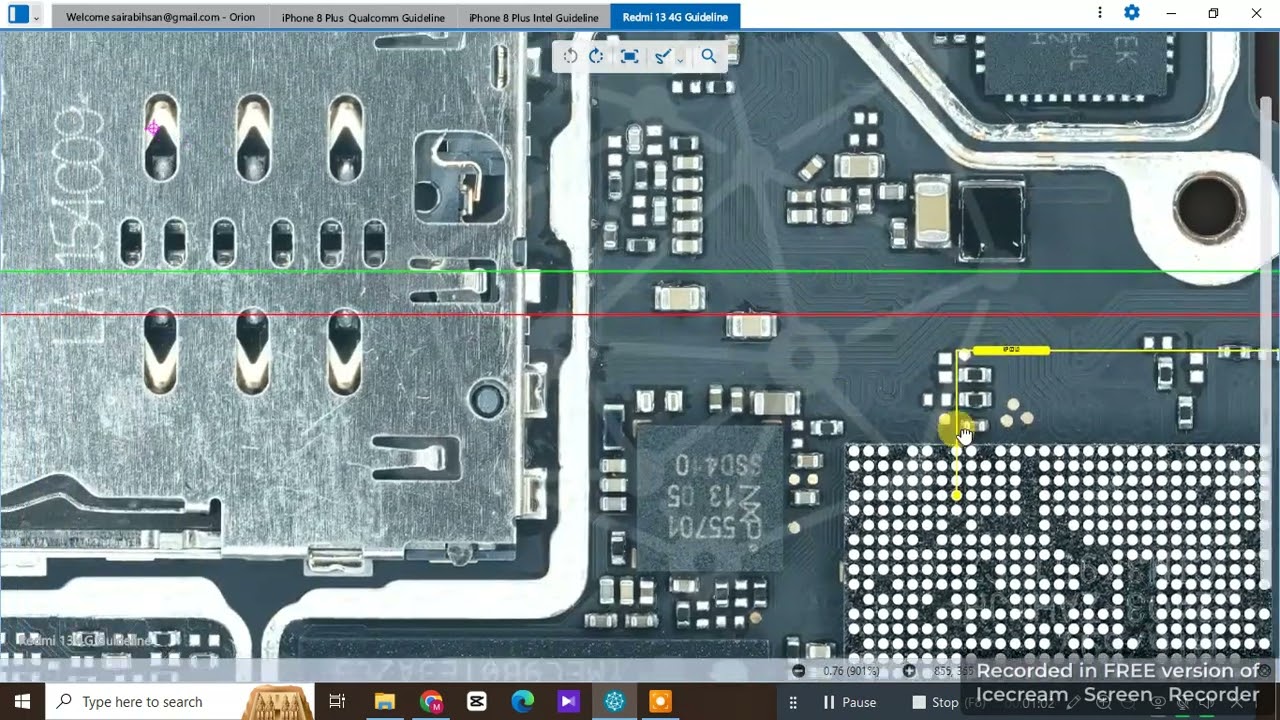Fit the board to screen
This screenshot has width=1280, height=720.
(x=629, y=56)
